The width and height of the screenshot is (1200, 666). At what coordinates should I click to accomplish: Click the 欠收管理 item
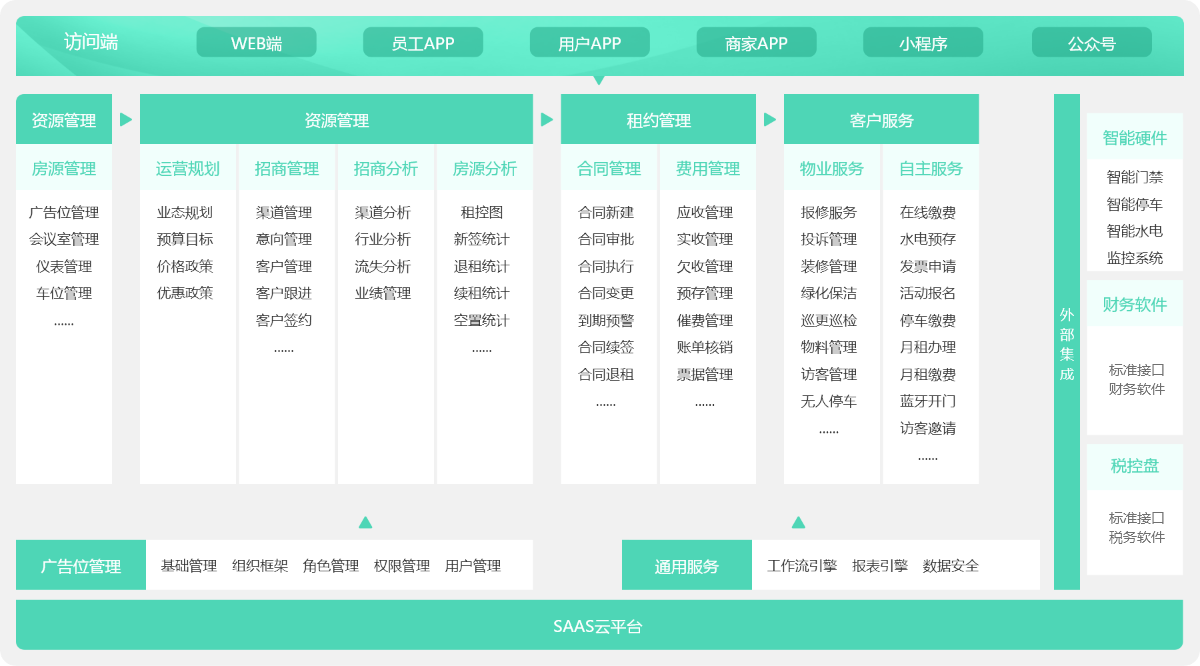tap(705, 266)
